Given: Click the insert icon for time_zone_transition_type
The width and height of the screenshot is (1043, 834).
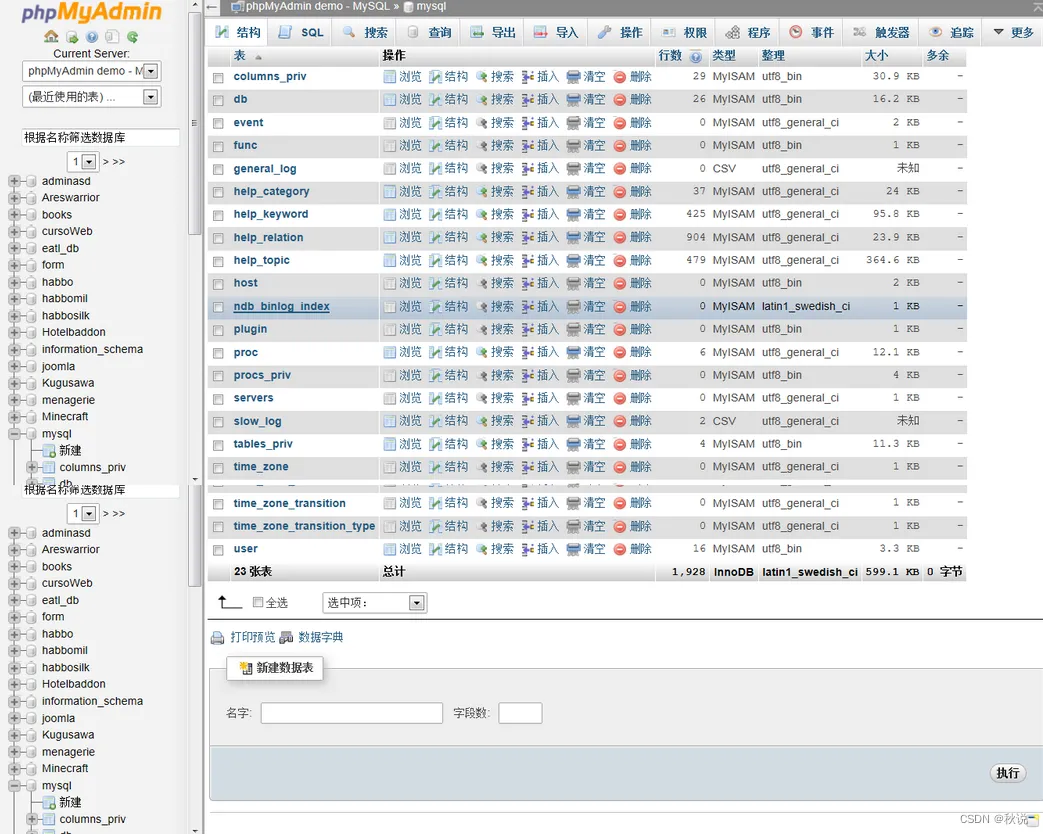Looking at the screenshot, I should pyautogui.click(x=527, y=527).
